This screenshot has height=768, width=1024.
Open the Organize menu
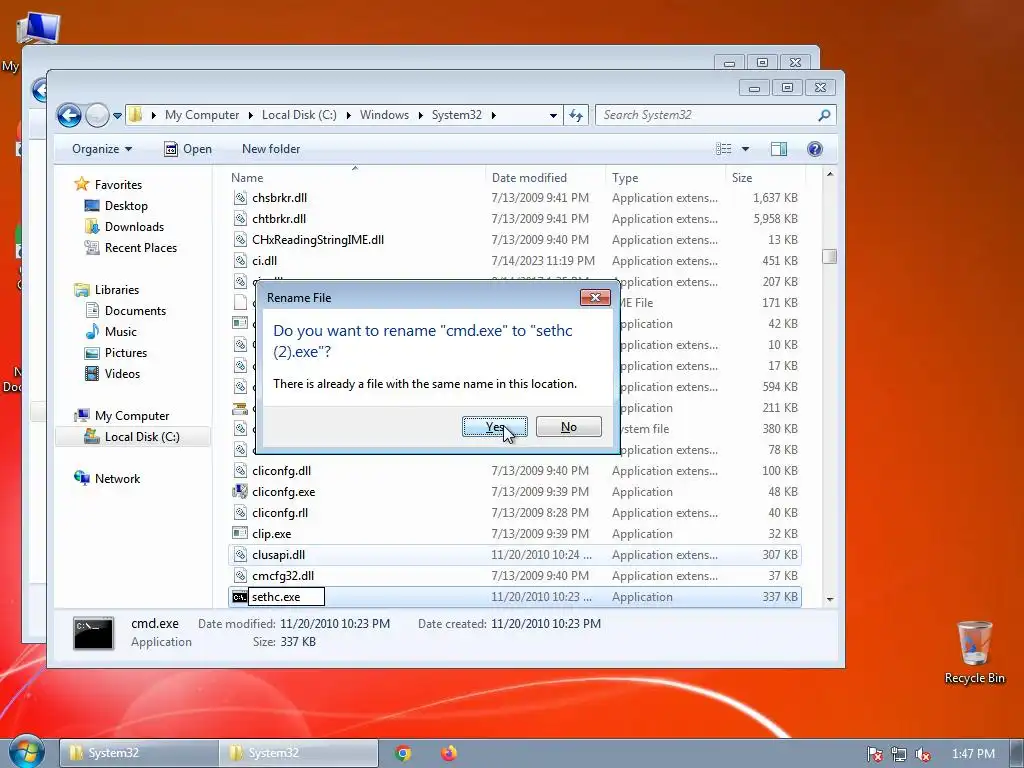102,149
